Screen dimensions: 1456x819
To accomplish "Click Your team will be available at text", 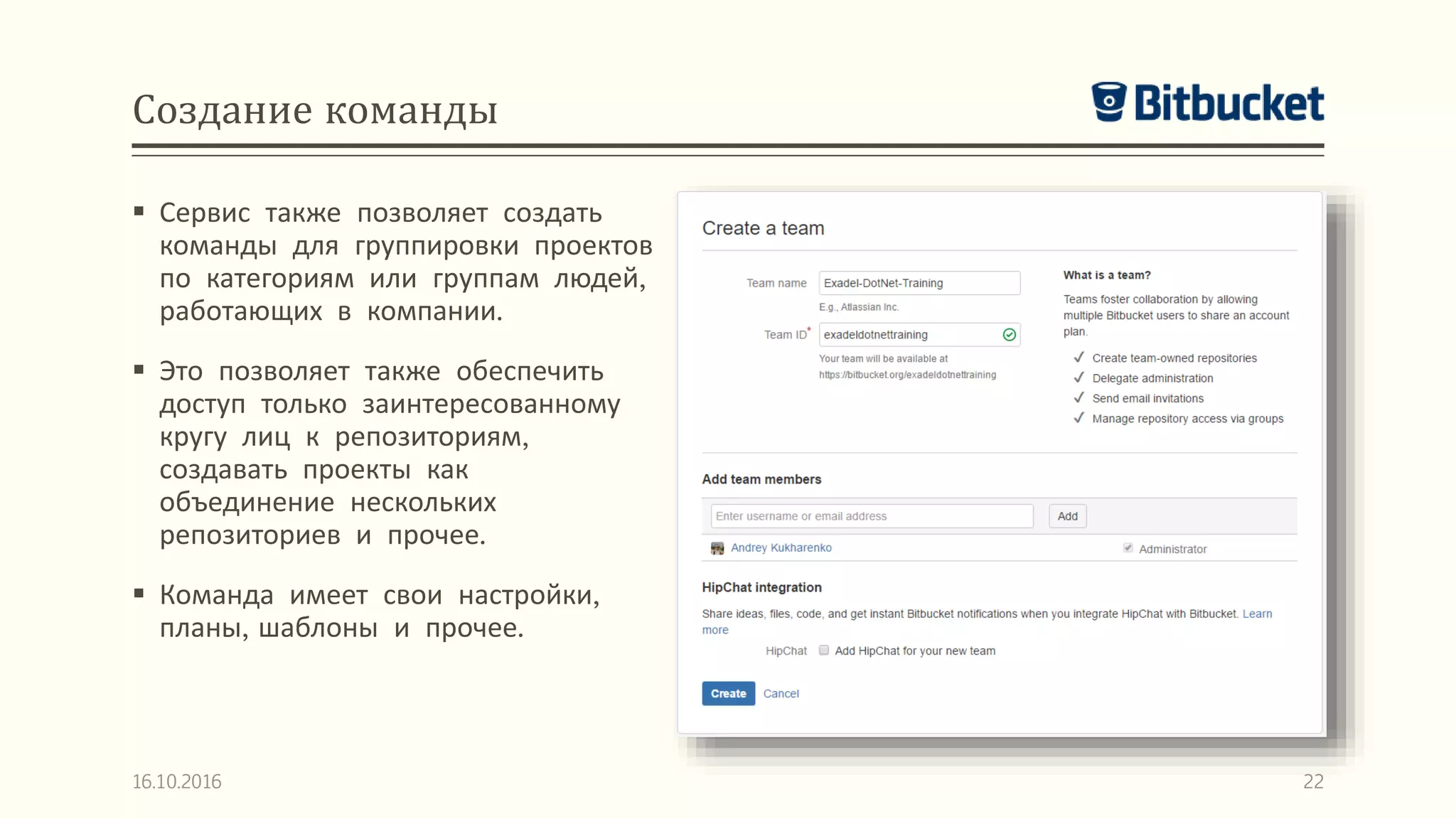I will click(x=883, y=359).
